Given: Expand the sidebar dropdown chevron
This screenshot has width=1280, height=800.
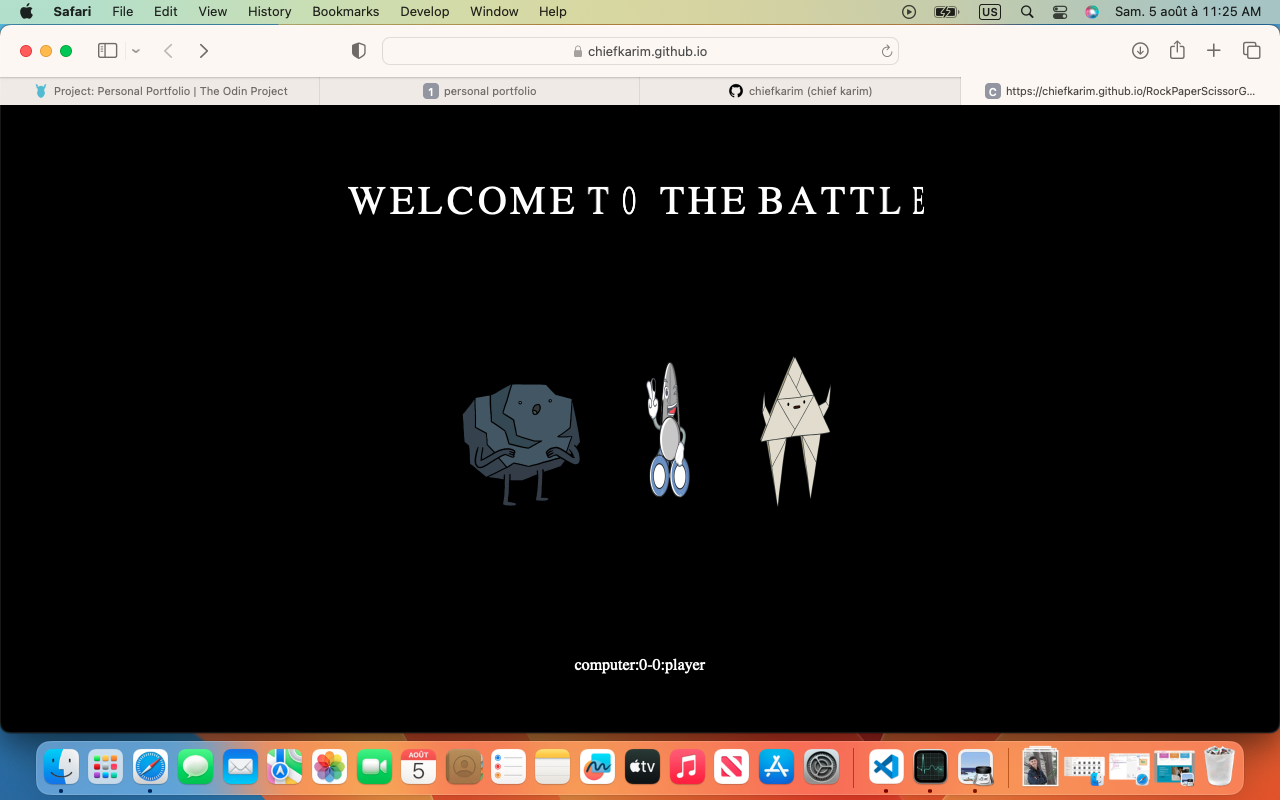Looking at the screenshot, I should [x=136, y=51].
